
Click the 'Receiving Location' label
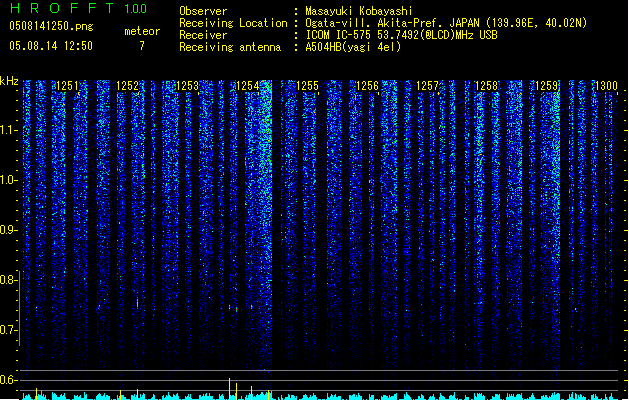coord(233,23)
